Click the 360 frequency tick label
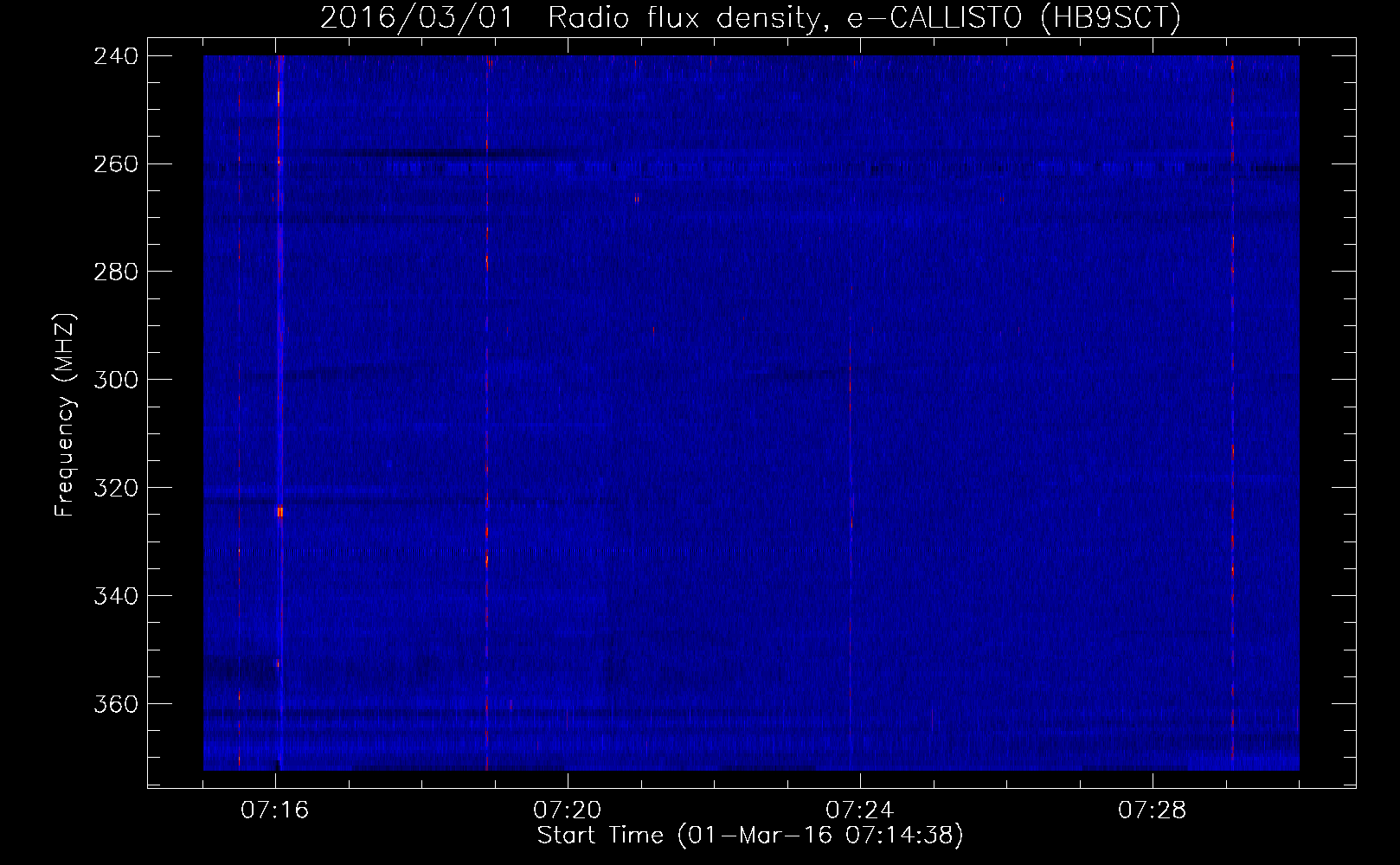Viewport: 1400px width, 865px height. (116, 704)
